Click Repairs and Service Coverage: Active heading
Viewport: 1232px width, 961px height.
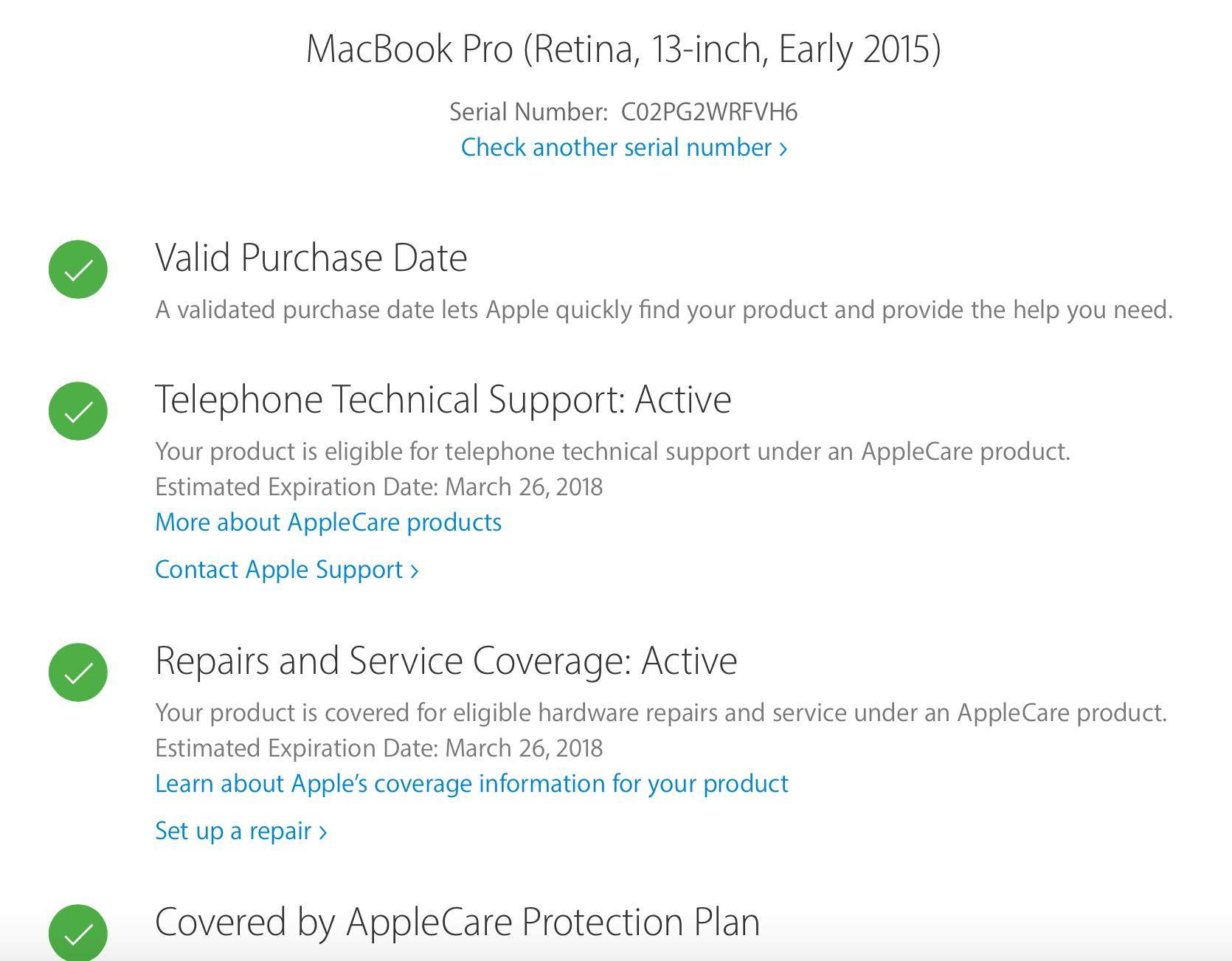[x=446, y=661]
